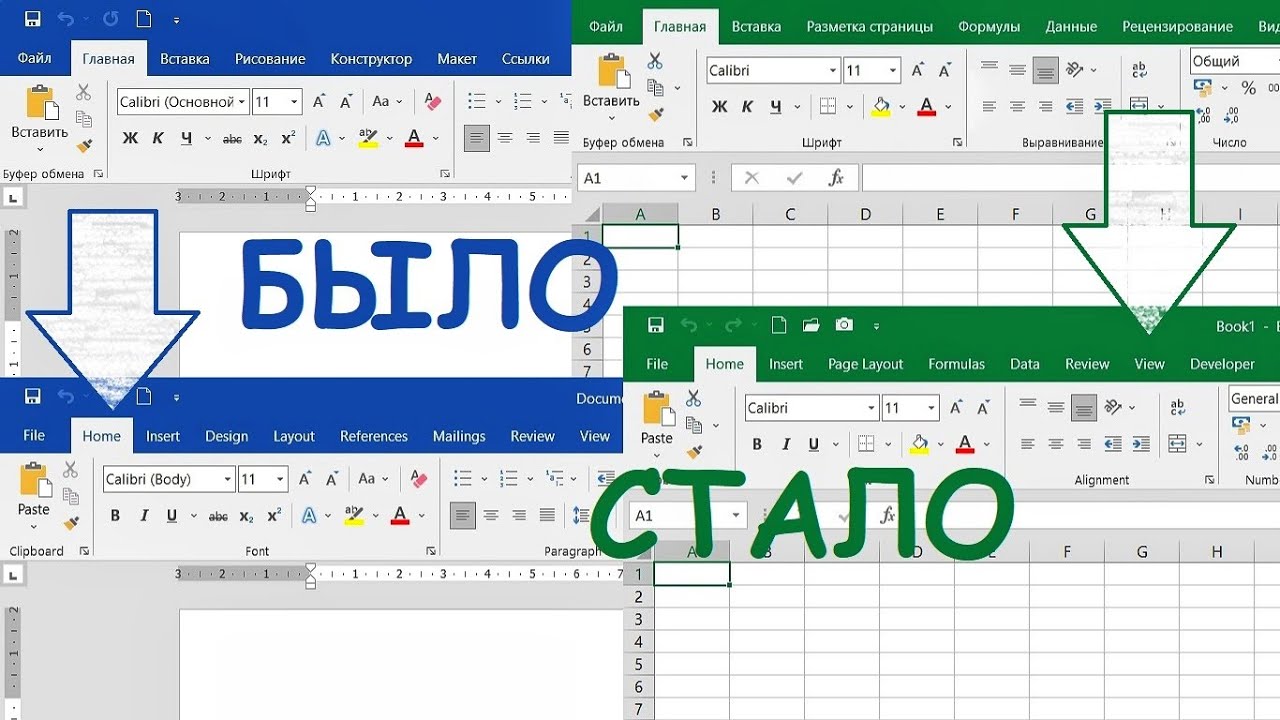
Task: Select Format Painter brush in Russian Word
Action: click(84, 146)
